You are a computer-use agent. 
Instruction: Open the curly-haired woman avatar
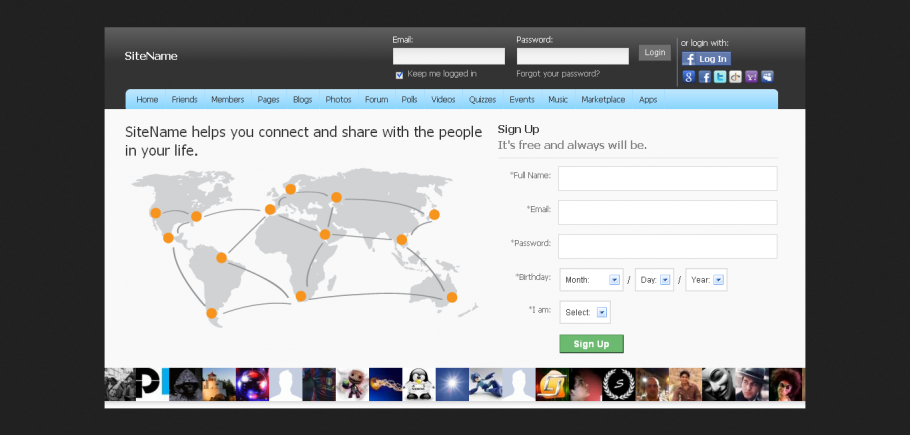pos(786,385)
